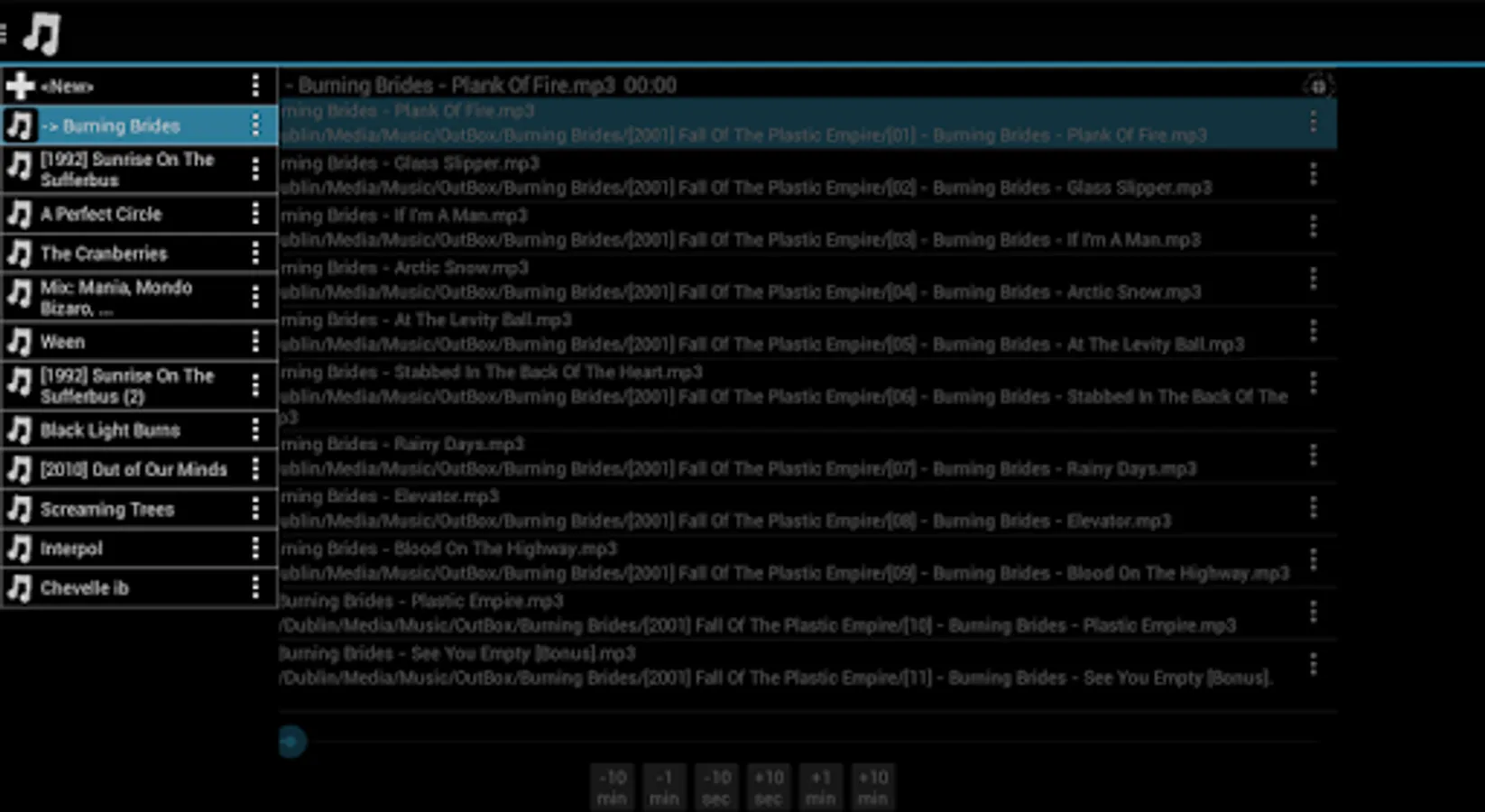Select 'The Cranberries' playlist name
The height and width of the screenshot is (812, 1485).
(104, 254)
